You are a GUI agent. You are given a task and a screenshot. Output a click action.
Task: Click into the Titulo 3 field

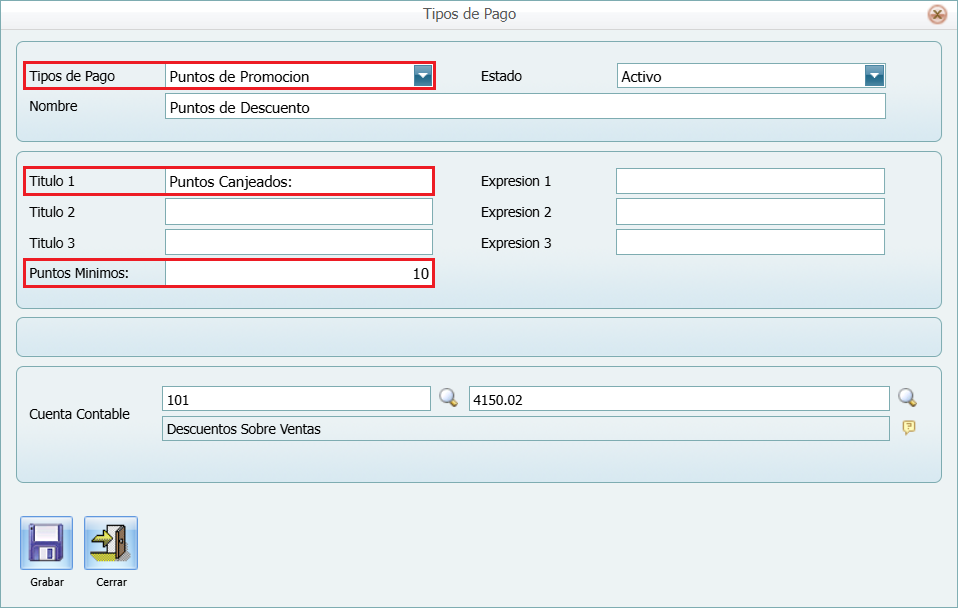click(x=298, y=243)
